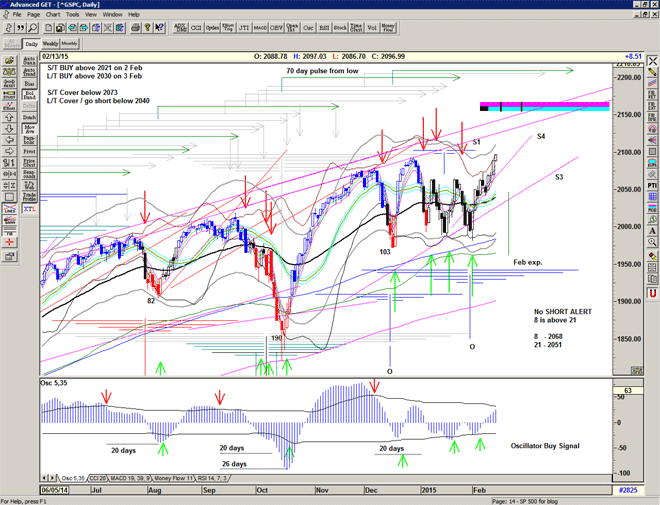Click the PTI button on right toolbar
Image resolution: width=660 pixels, height=505 pixels.
tap(651, 184)
